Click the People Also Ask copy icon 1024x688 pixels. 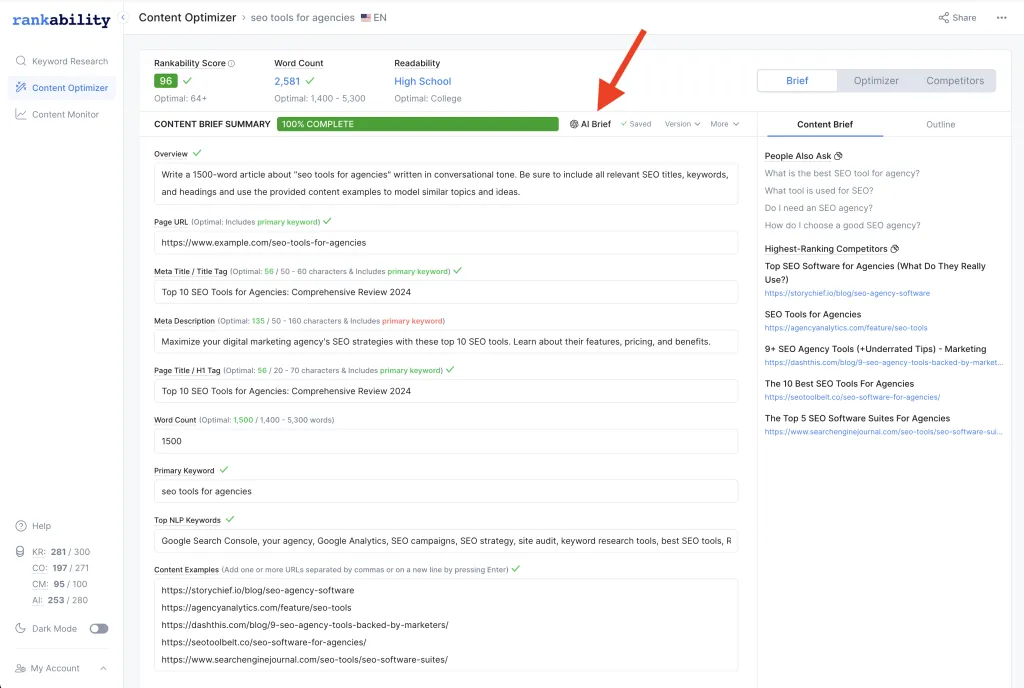[x=839, y=156]
